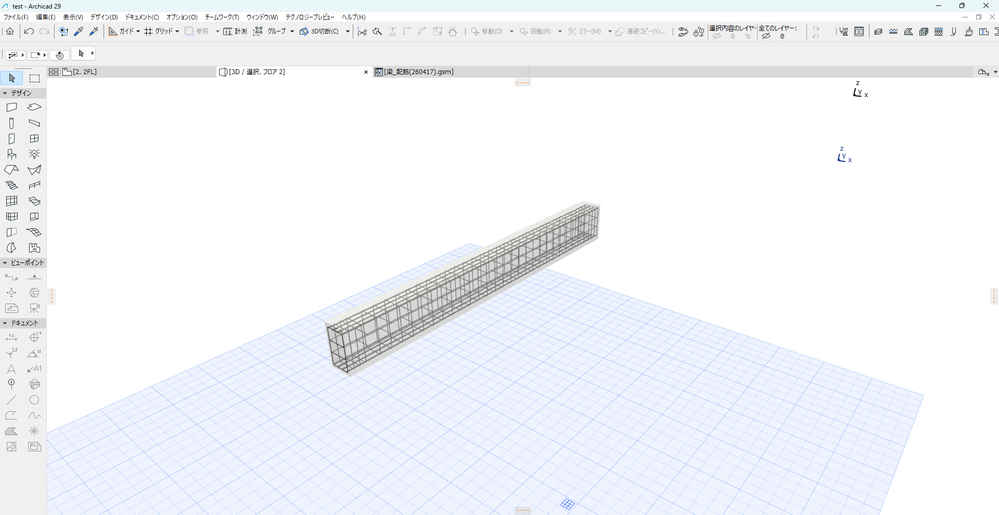The width and height of the screenshot is (999, 515).
Task: Select the Text tool
Action: [x=11, y=368]
